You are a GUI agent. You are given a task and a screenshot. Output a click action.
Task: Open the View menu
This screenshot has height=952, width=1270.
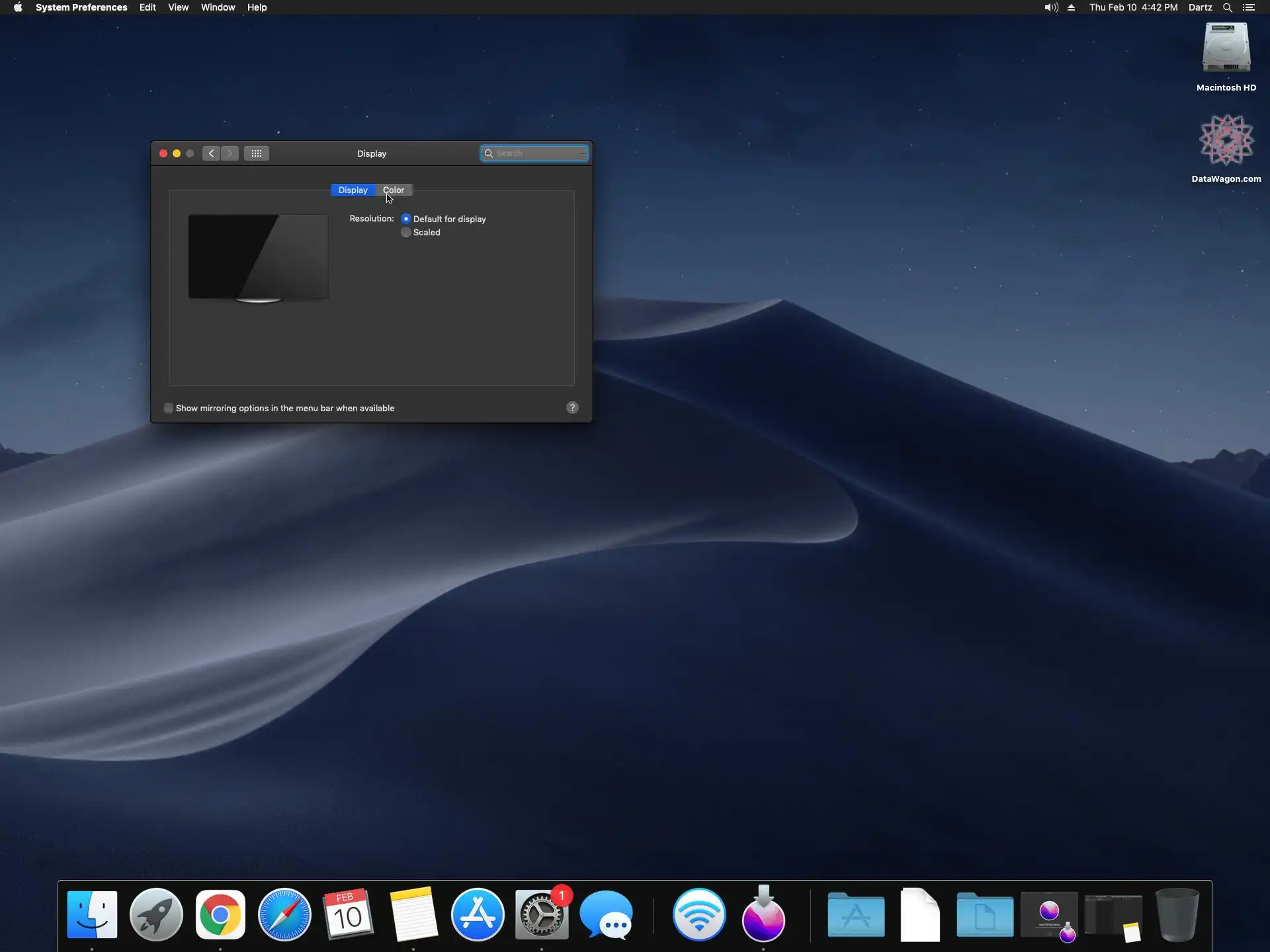178,7
